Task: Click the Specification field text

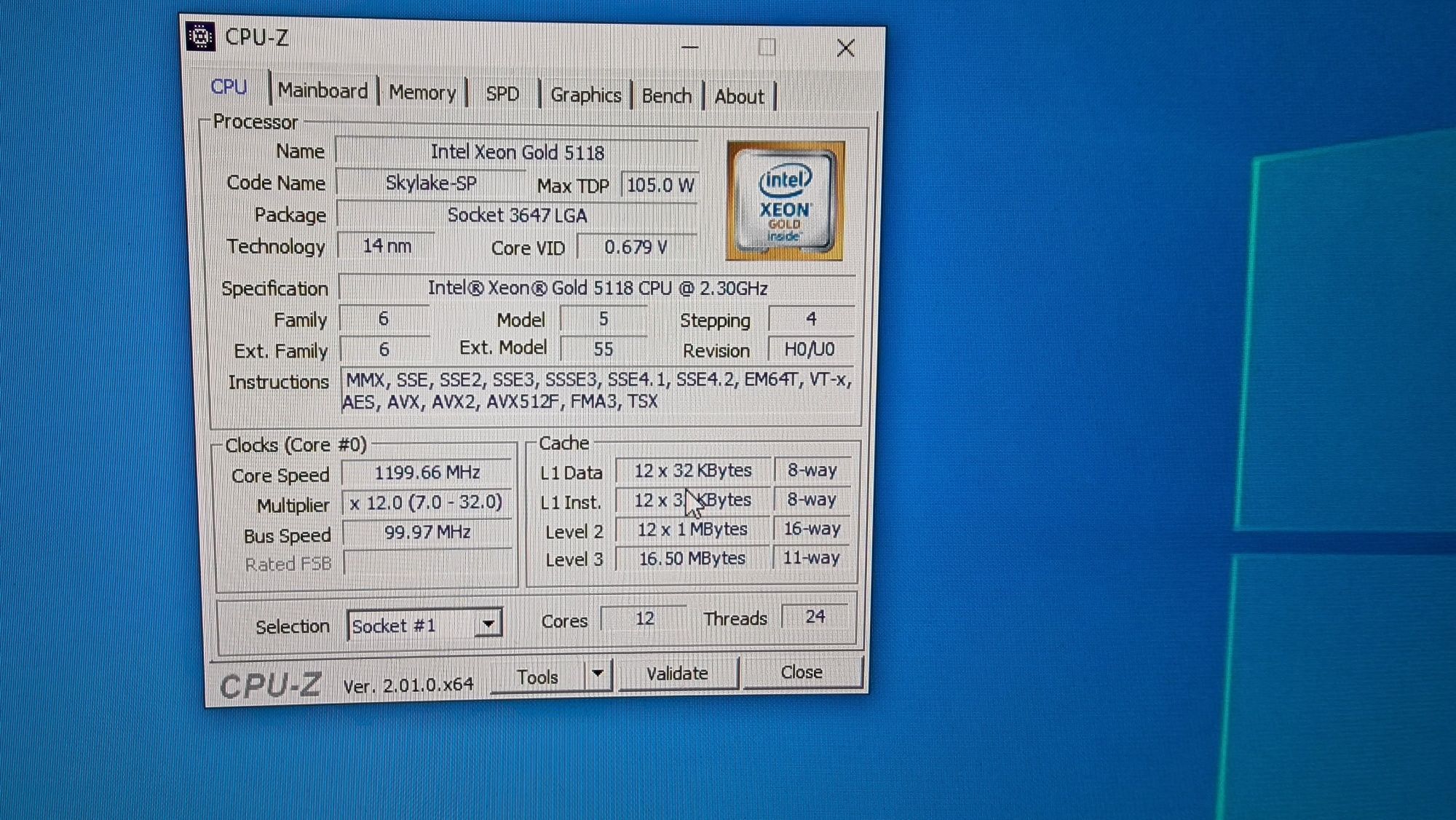Action: 597,288
